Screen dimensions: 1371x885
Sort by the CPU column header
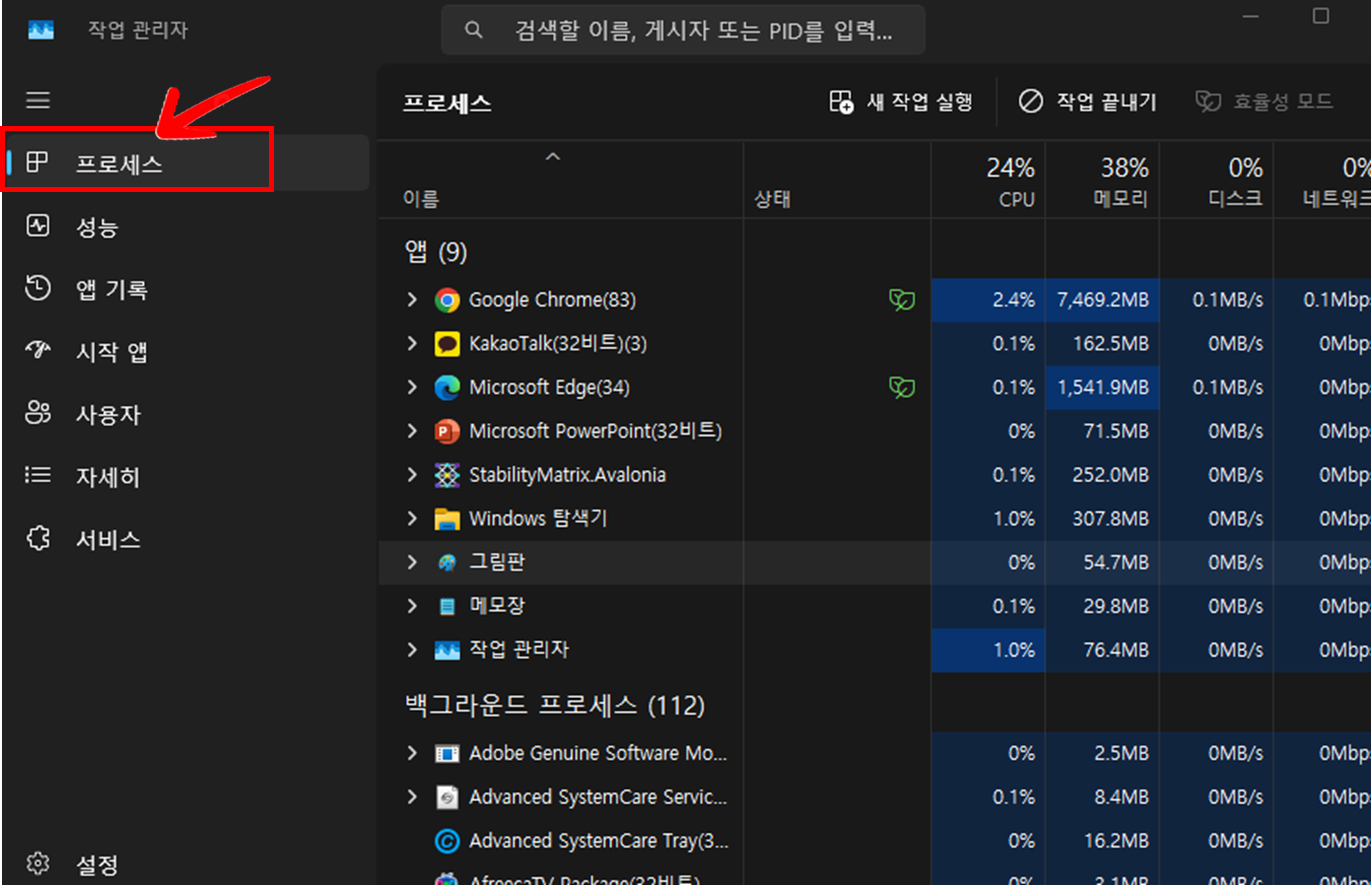point(988,180)
